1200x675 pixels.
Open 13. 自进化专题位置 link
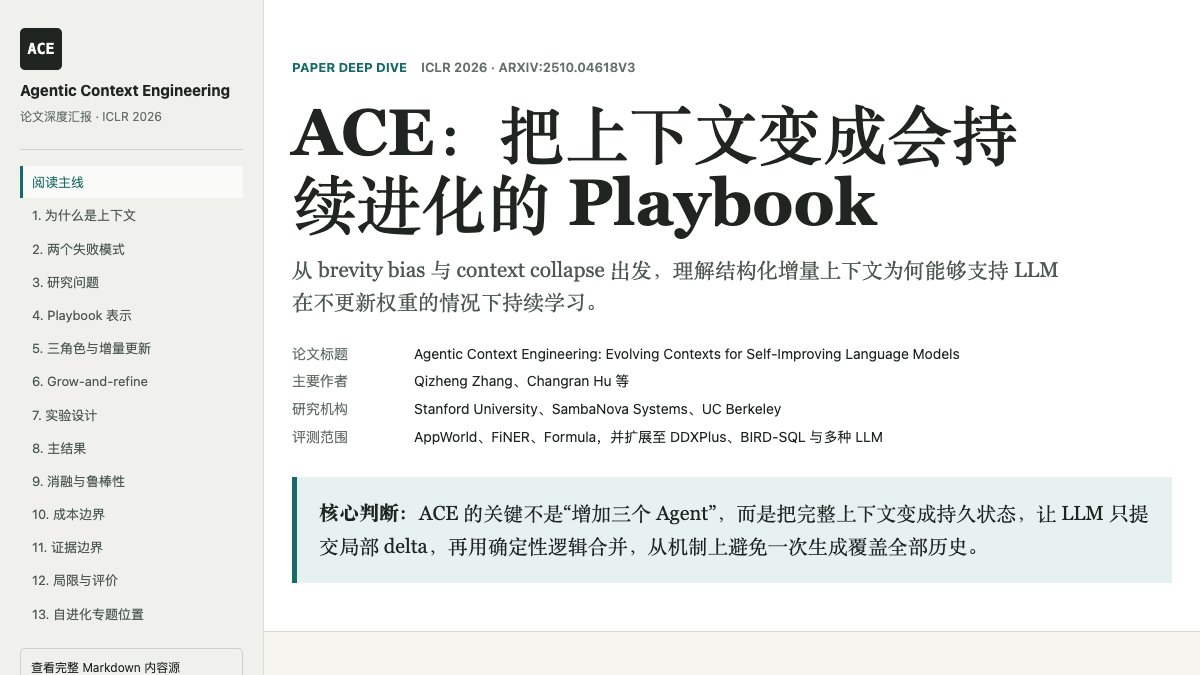(131, 614)
